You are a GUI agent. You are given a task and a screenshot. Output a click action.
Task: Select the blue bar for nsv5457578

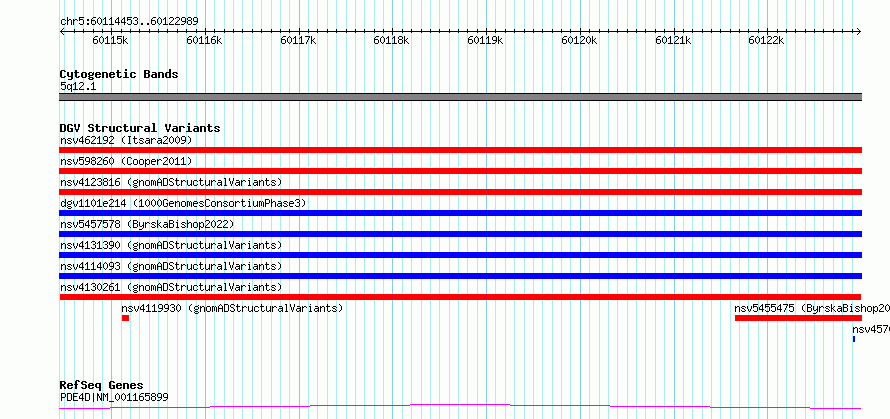(x=460, y=234)
